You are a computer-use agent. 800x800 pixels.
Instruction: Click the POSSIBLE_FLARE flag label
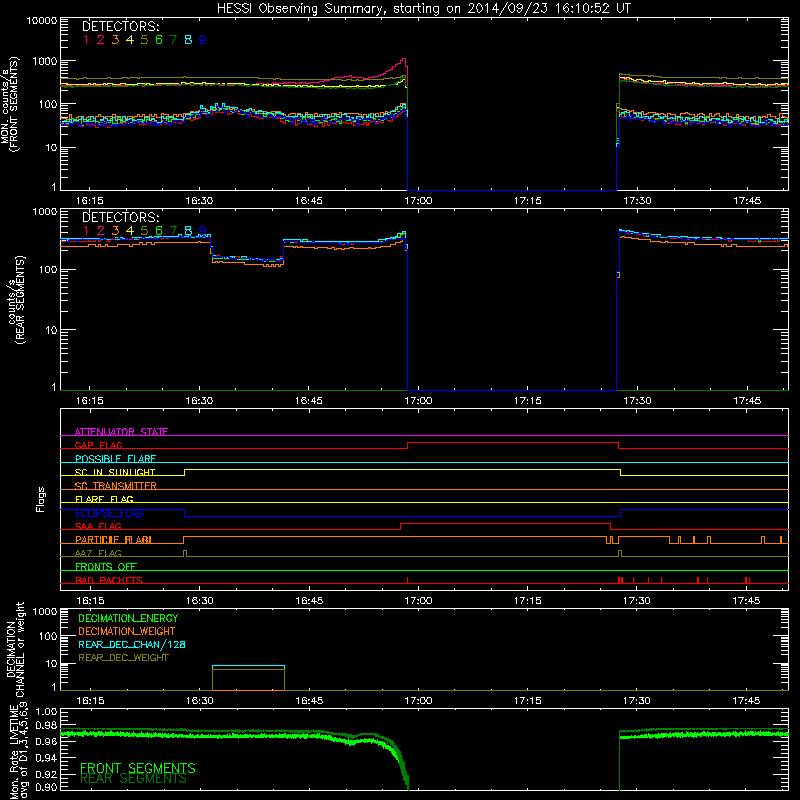pyautogui.click(x=115, y=459)
